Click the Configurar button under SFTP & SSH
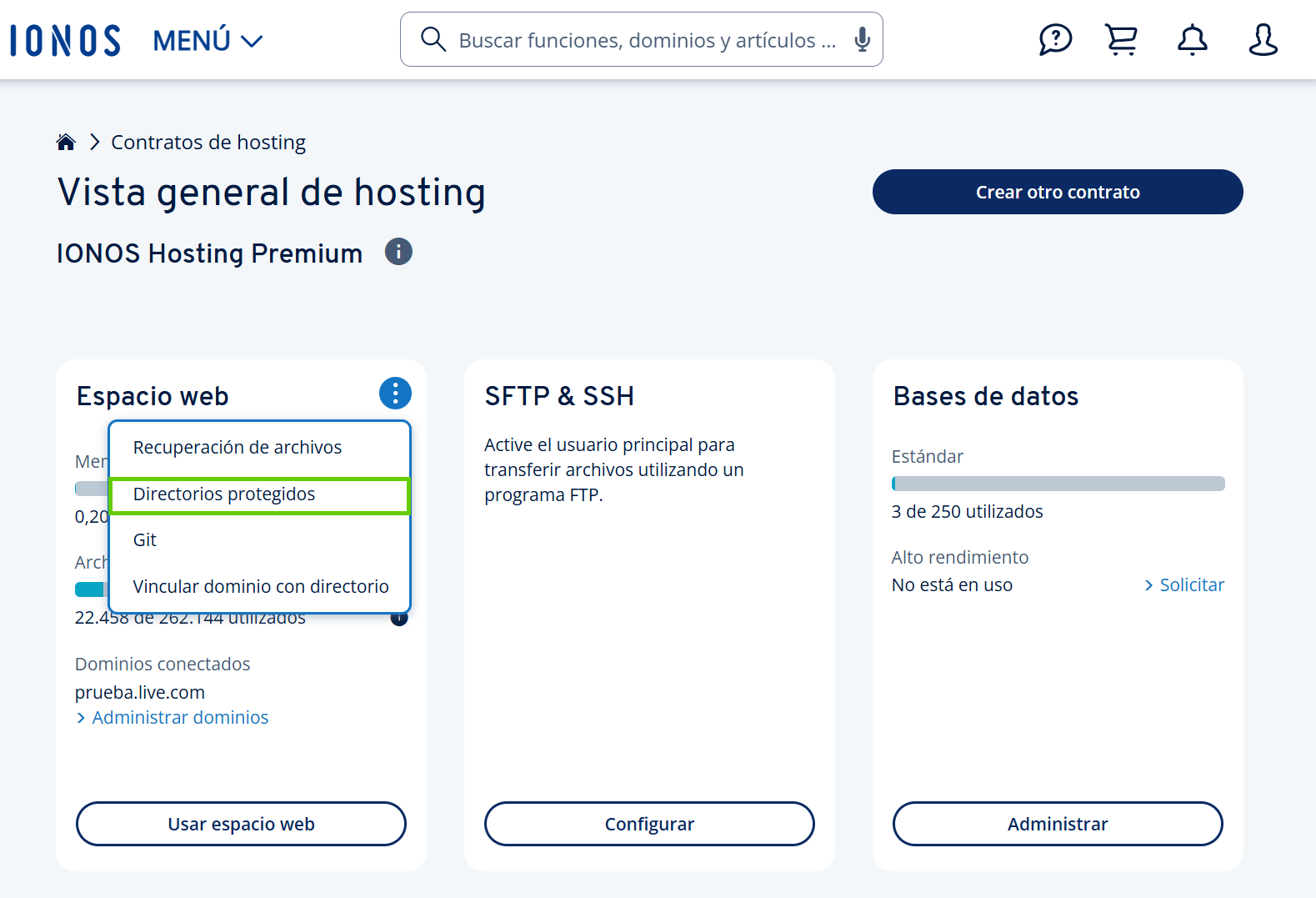The height and width of the screenshot is (898, 1316). pos(649,824)
